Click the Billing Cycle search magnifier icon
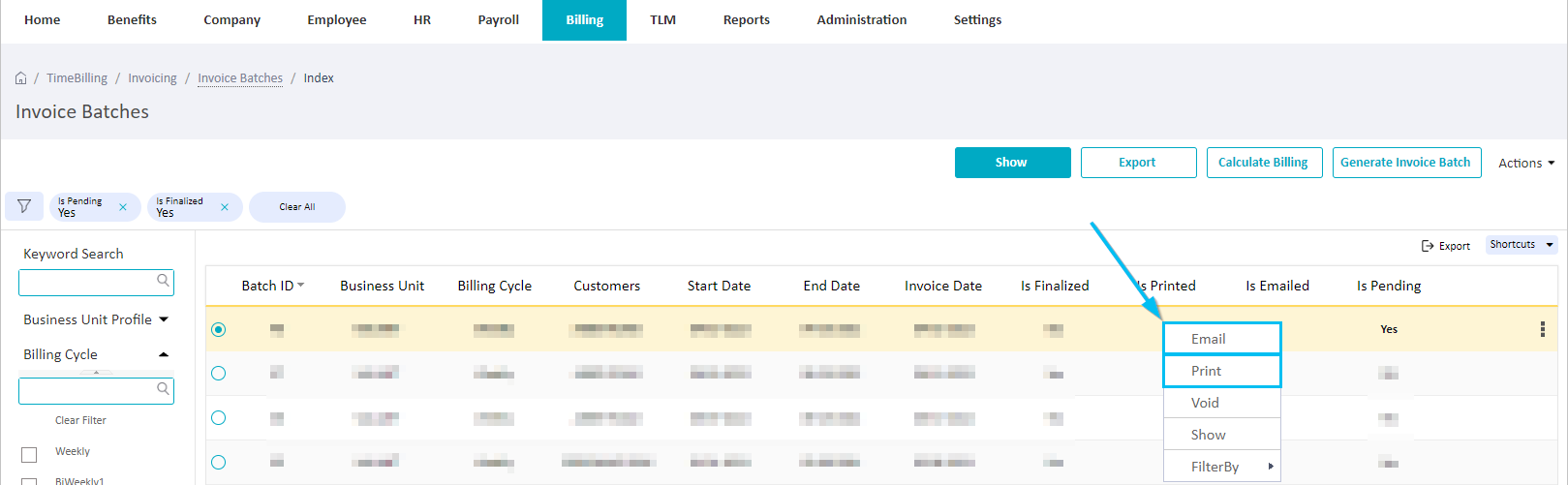The height and width of the screenshot is (485, 1568). 164,389
